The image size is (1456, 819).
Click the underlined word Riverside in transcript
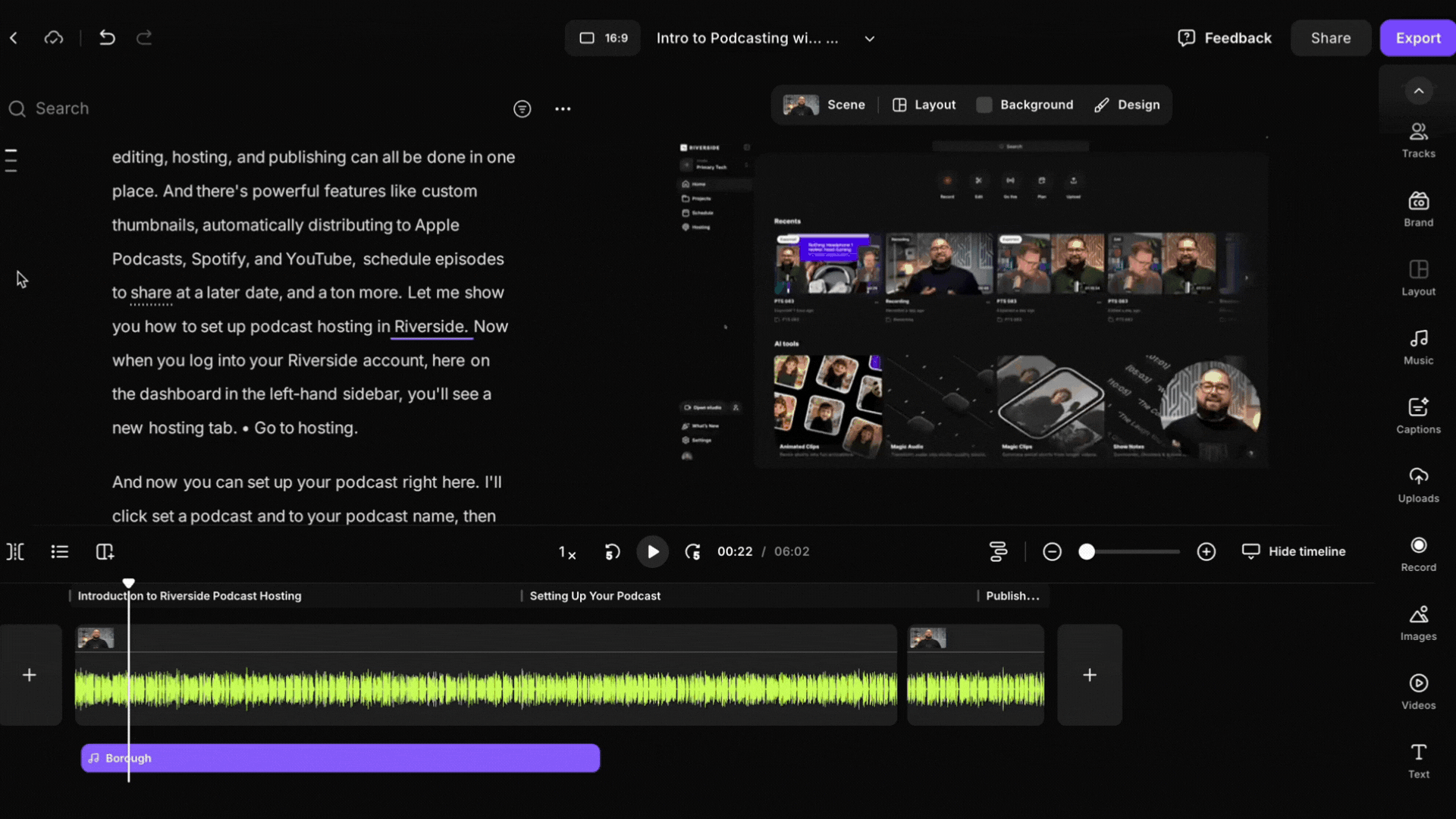point(431,327)
